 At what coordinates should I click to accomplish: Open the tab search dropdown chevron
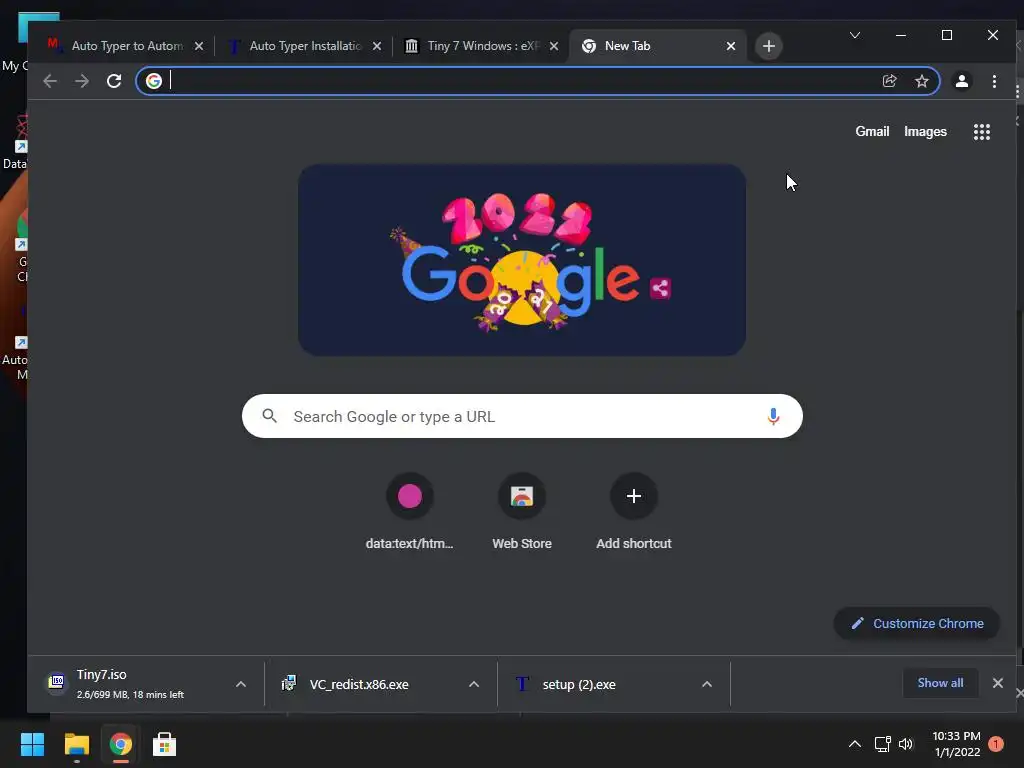pos(854,35)
